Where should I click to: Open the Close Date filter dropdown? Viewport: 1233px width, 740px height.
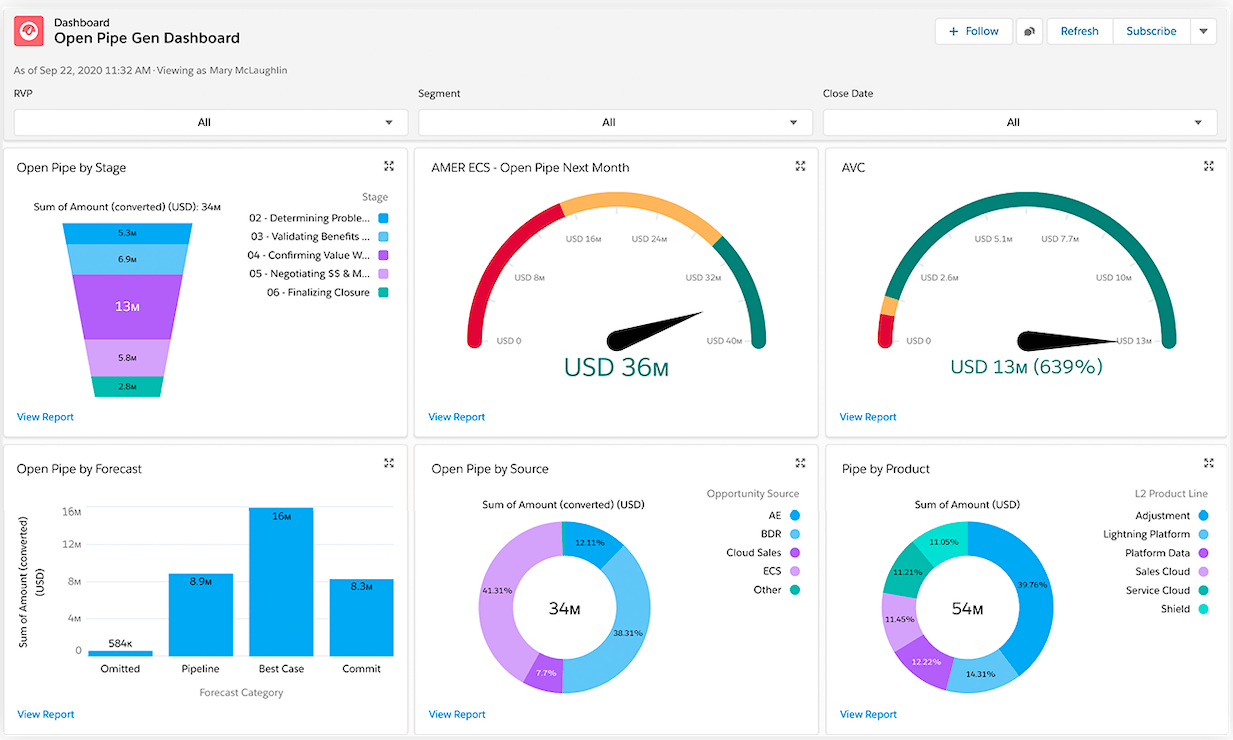1019,122
